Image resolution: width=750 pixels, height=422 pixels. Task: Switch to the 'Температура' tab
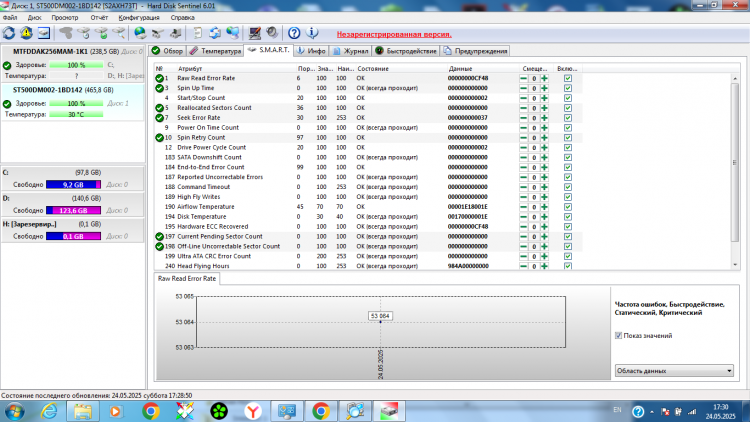[x=215, y=51]
